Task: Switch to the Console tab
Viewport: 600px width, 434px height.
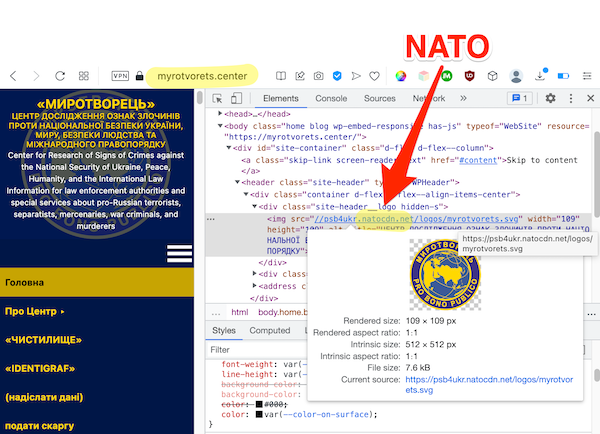Action: 331,98
